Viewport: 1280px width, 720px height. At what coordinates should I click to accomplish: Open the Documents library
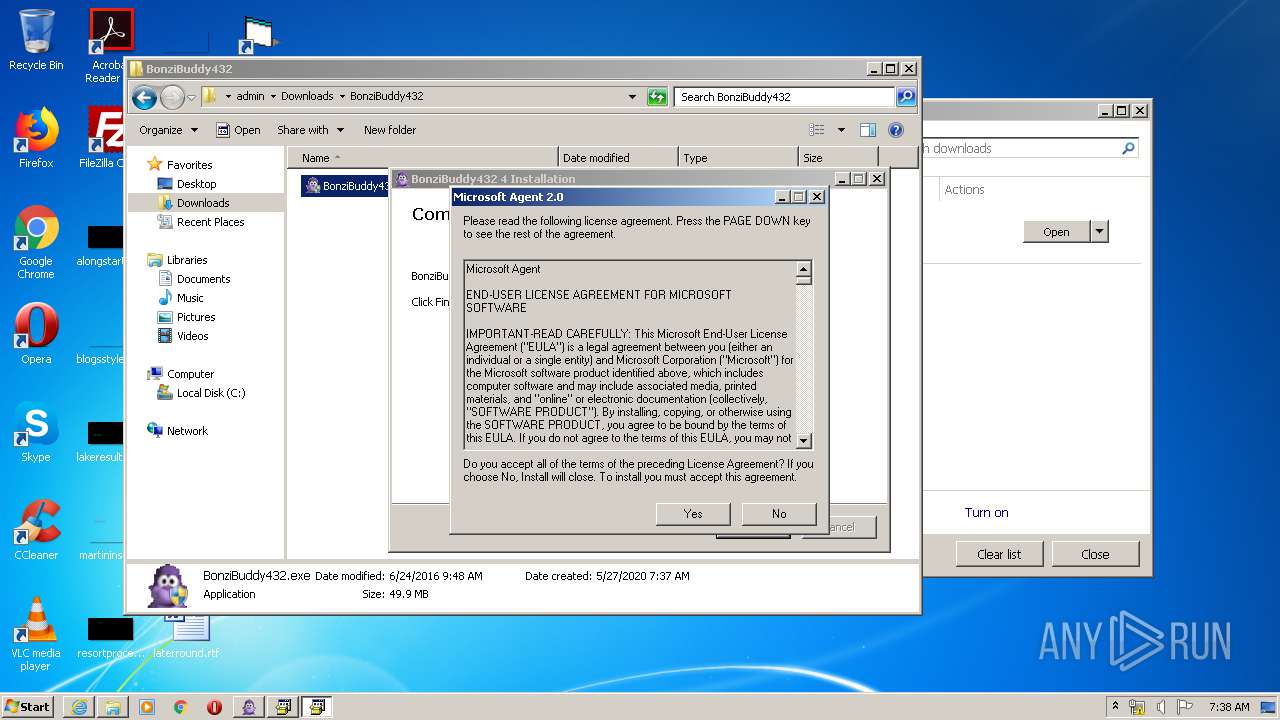click(195, 279)
